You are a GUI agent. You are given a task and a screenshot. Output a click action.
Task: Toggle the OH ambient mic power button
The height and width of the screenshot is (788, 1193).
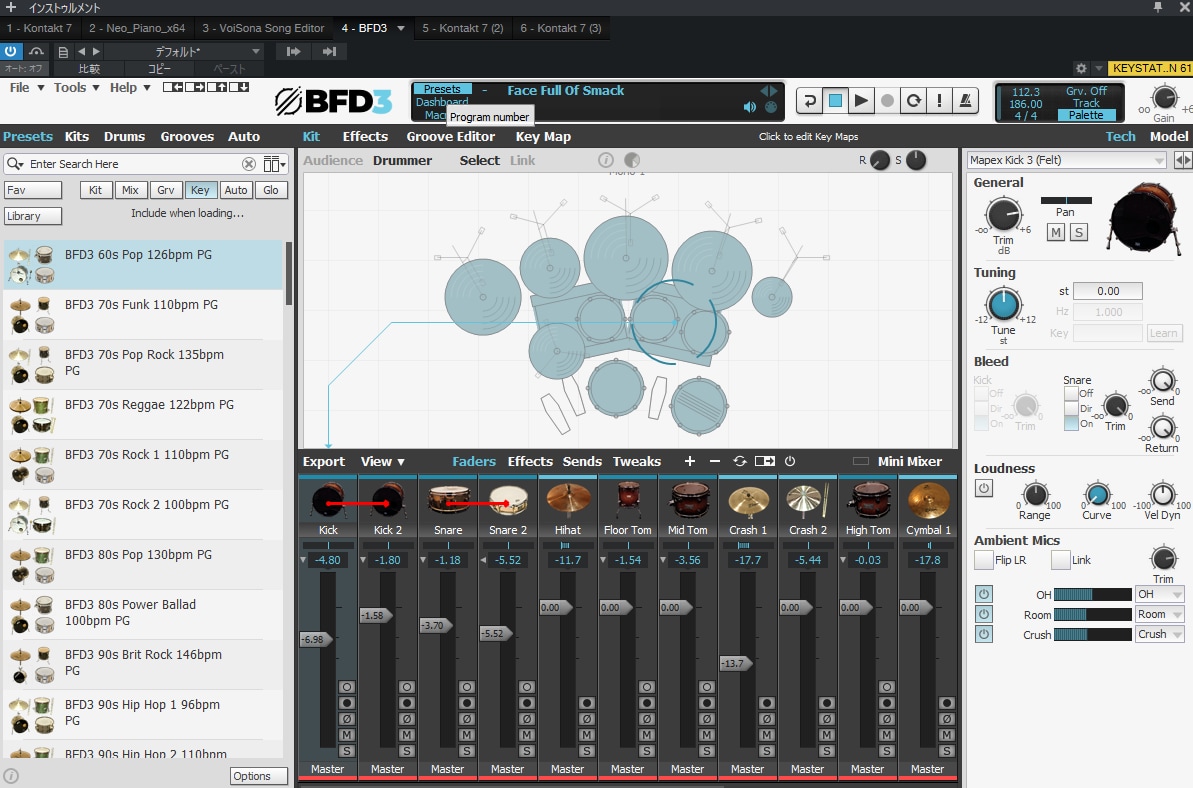tap(984, 594)
